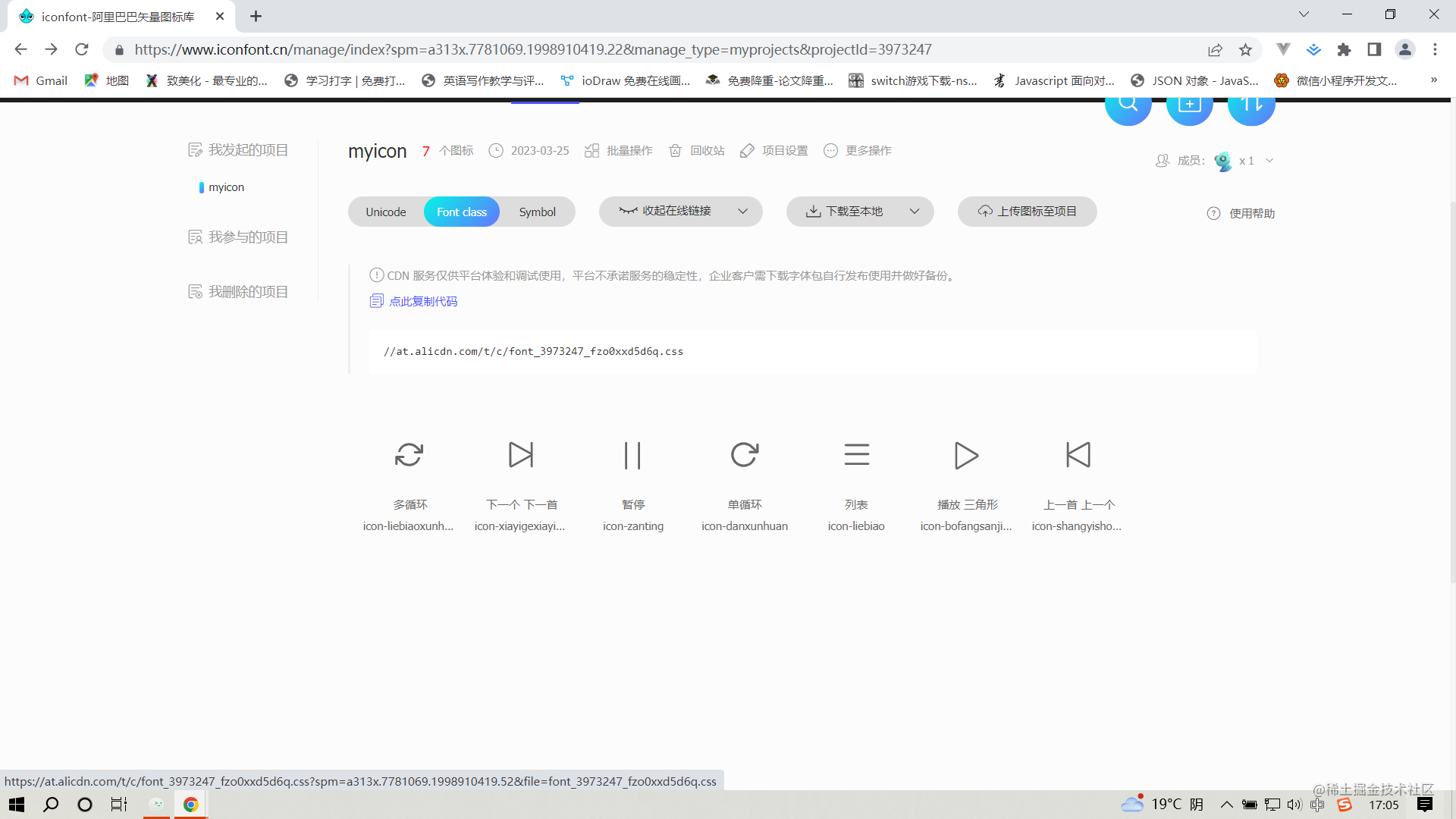
Task: Switch to Unicode mode
Action: tap(385, 212)
